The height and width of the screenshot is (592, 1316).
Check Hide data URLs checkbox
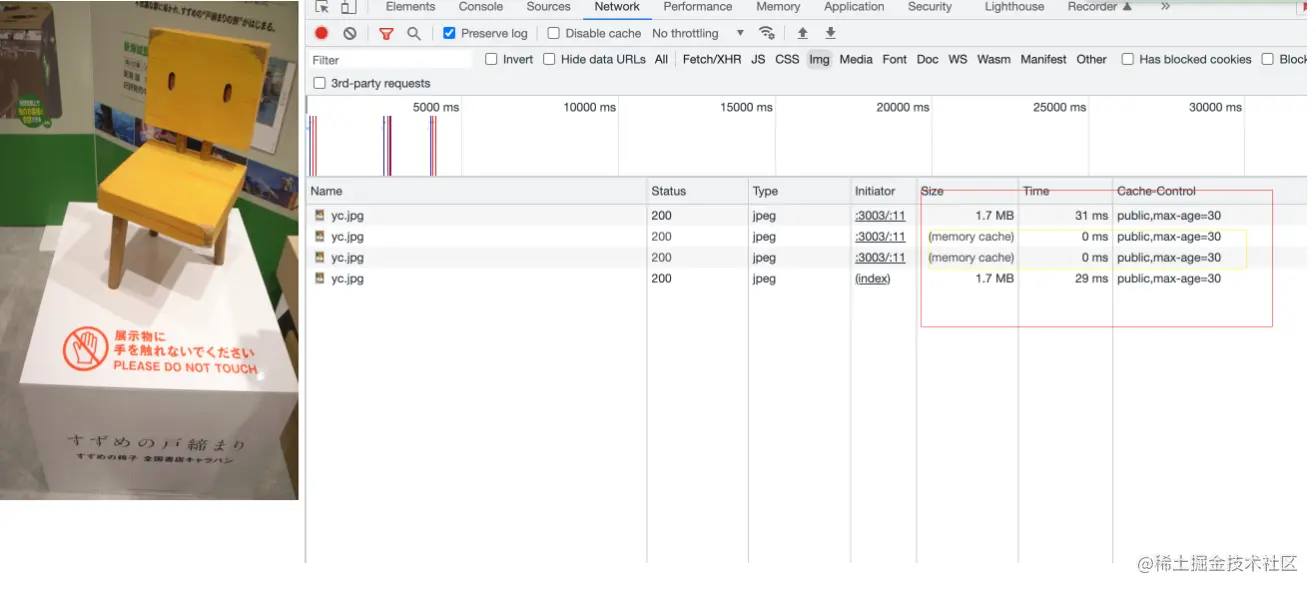pyautogui.click(x=549, y=59)
